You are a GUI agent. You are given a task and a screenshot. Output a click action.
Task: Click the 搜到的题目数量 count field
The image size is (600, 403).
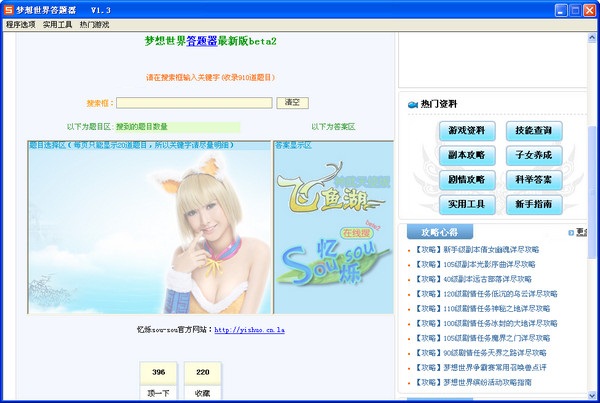click(178, 127)
